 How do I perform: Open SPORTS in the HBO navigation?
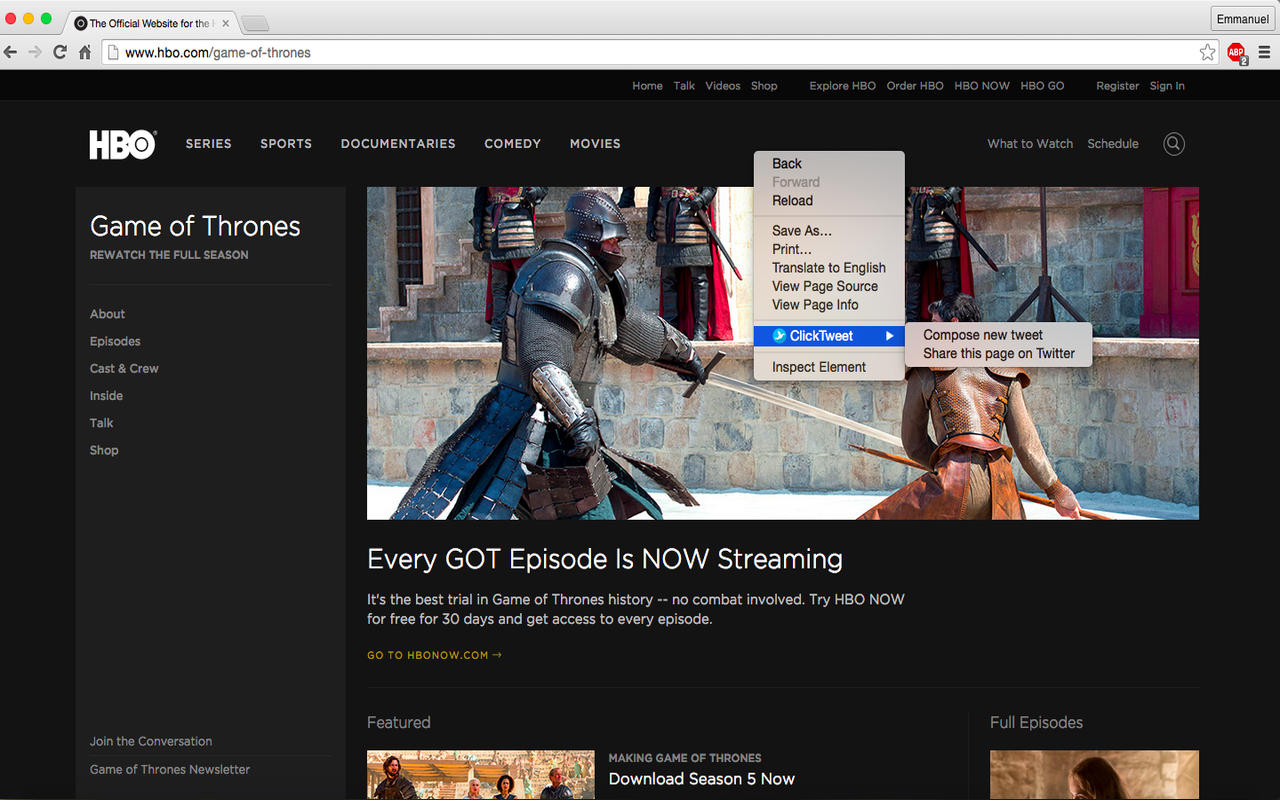click(286, 144)
